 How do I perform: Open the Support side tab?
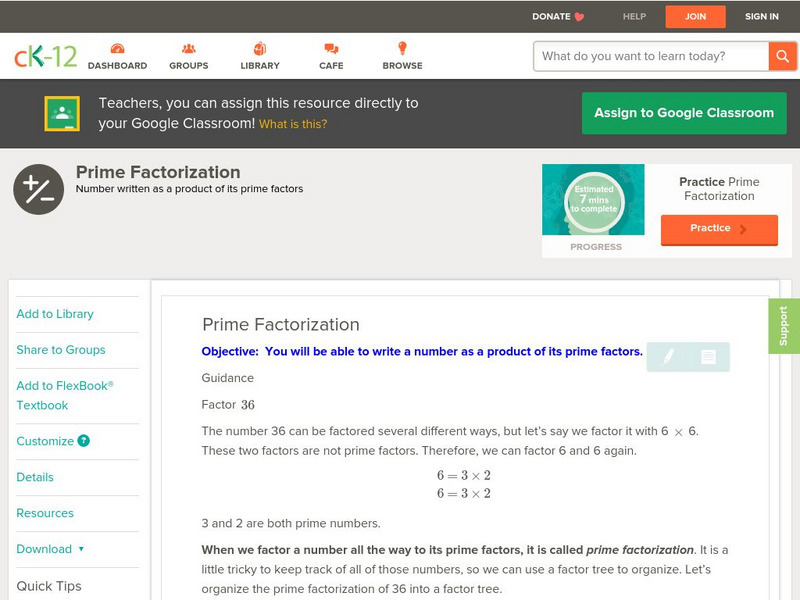coord(784,326)
